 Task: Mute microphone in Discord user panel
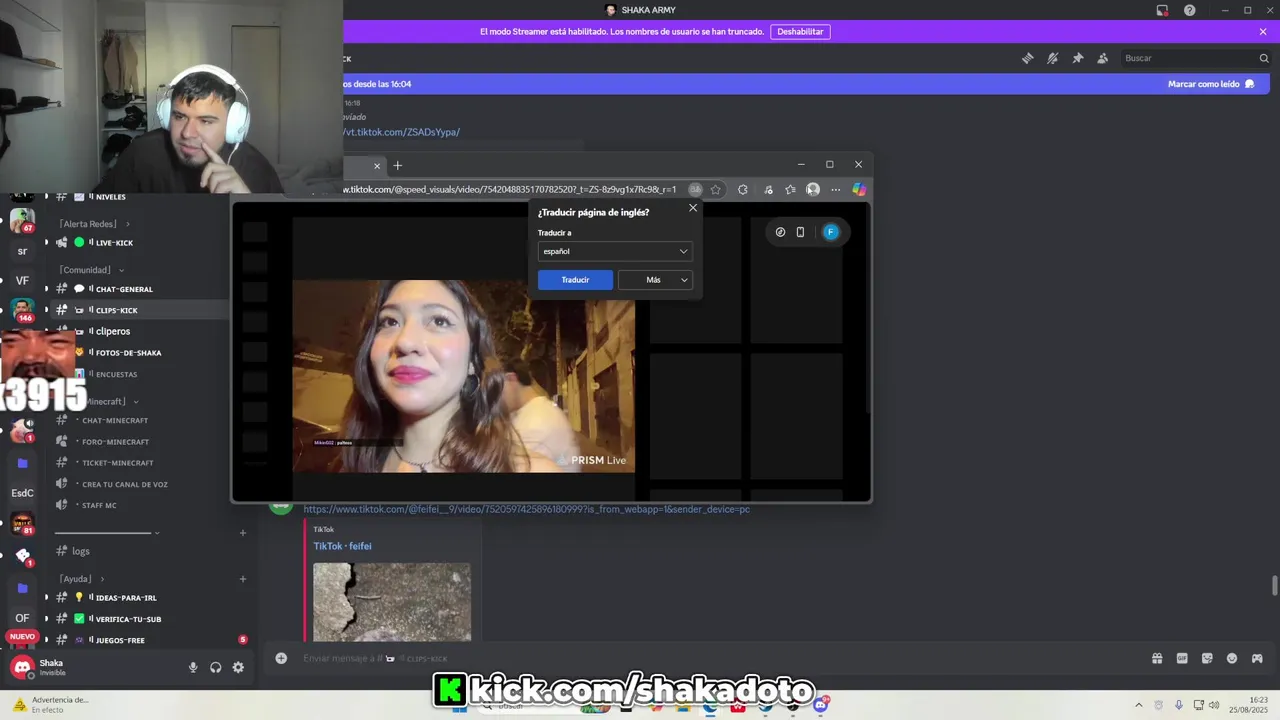click(193, 667)
